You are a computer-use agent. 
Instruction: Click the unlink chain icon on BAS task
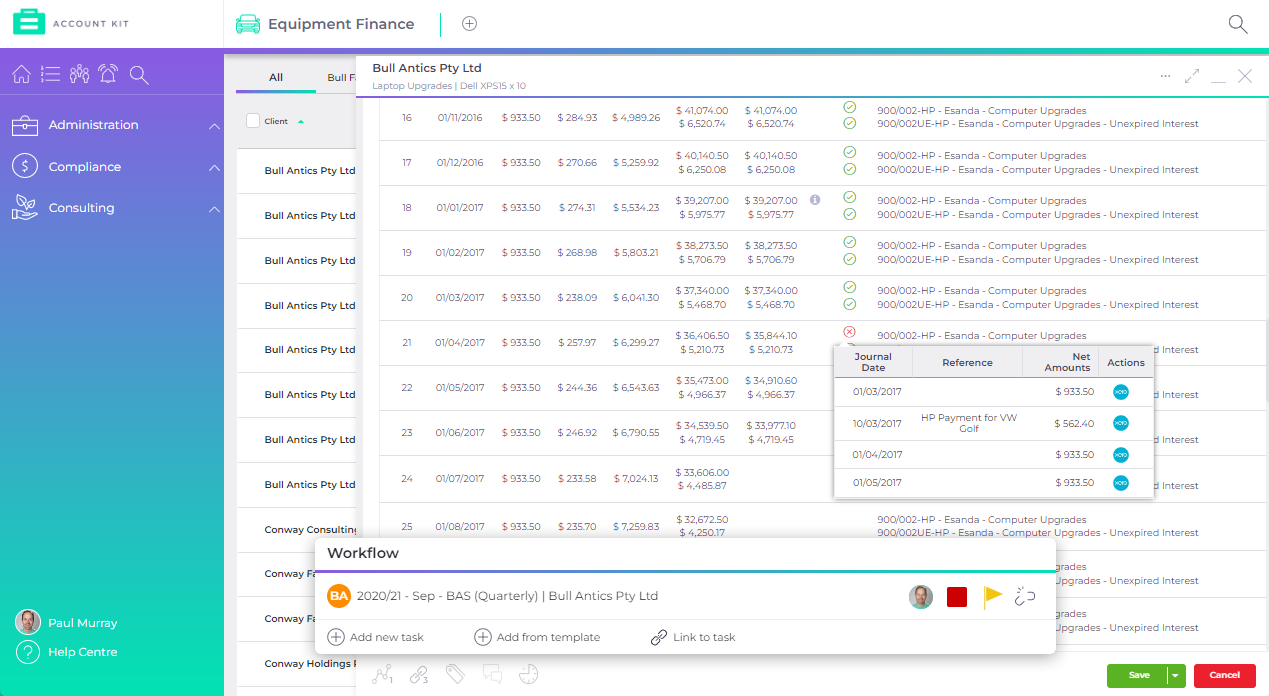pyautogui.click(x=1025, y=597)
